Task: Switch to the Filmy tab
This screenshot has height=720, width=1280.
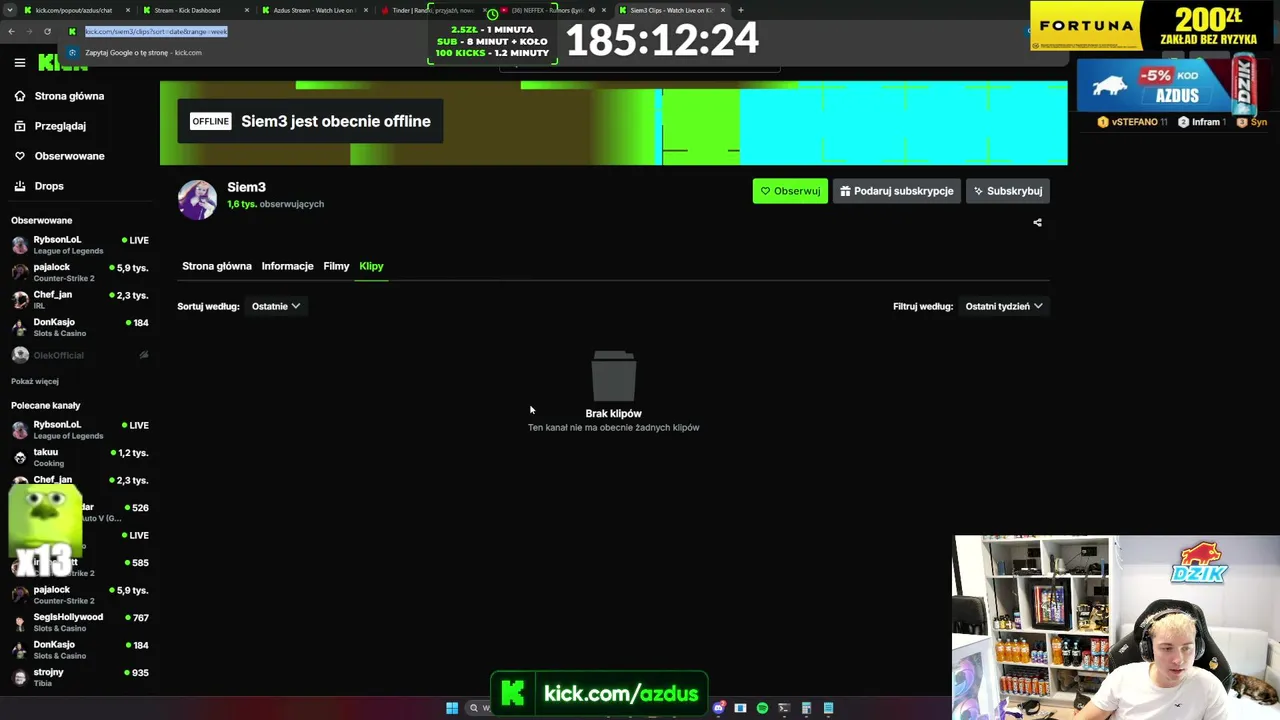Action: click(x=336, y=266)
